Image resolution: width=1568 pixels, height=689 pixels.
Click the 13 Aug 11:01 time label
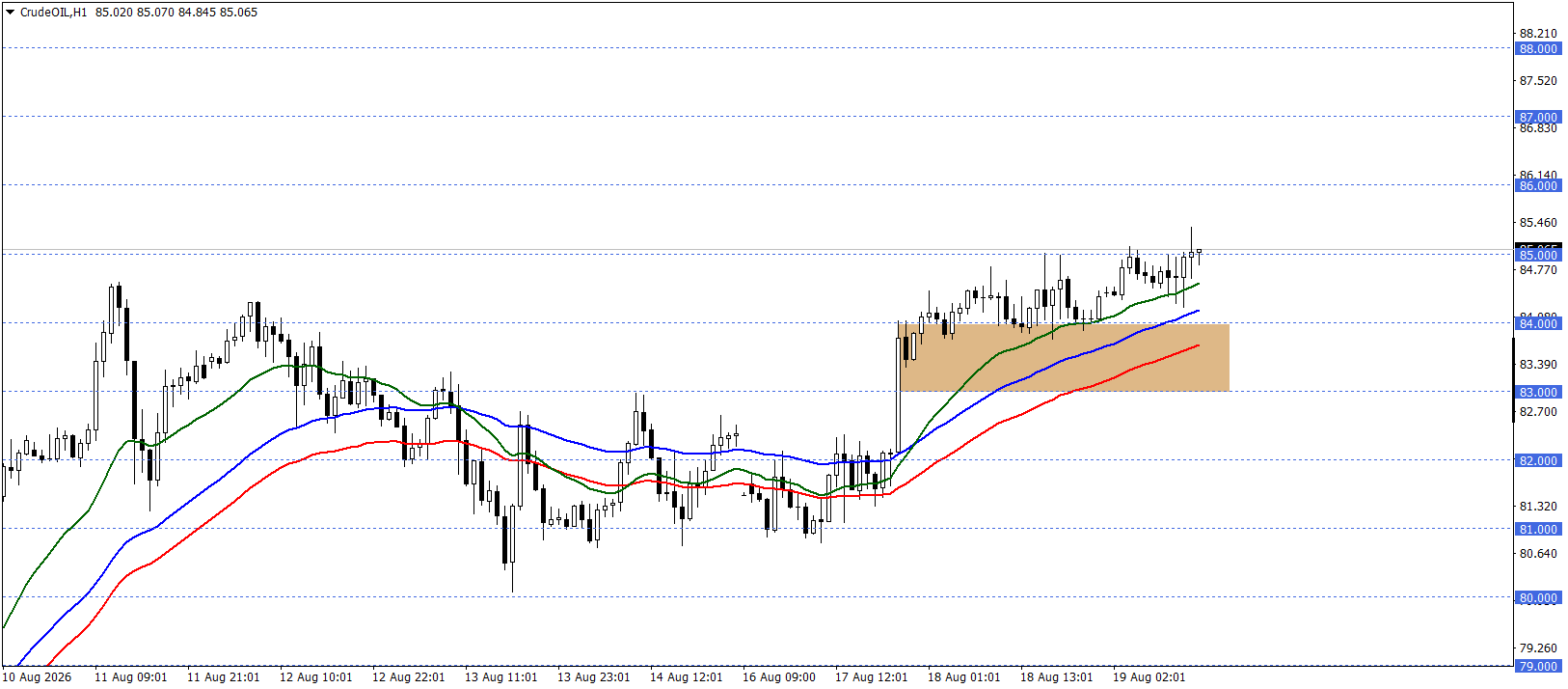tap(500, 677)
